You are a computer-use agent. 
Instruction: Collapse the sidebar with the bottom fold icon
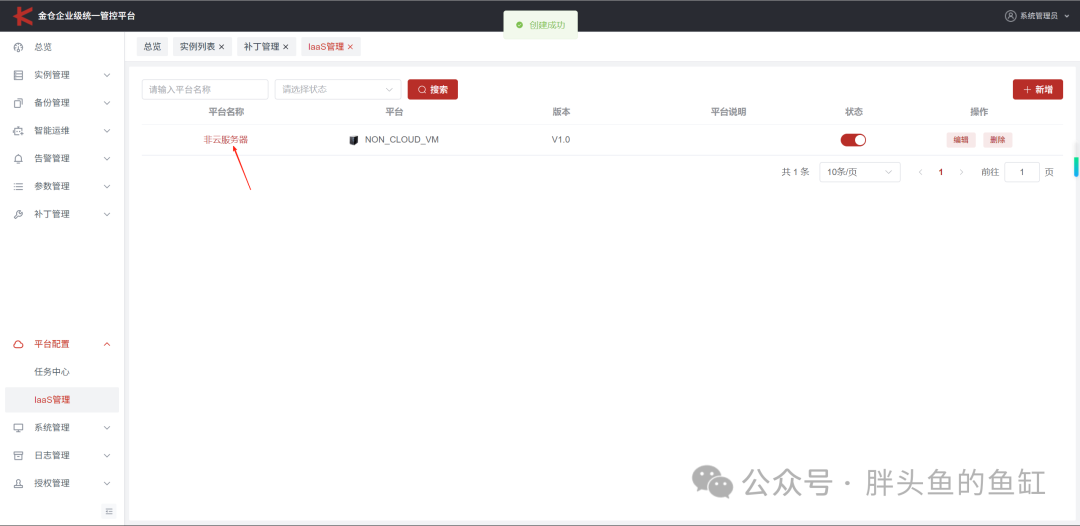[x=109, y=511]
